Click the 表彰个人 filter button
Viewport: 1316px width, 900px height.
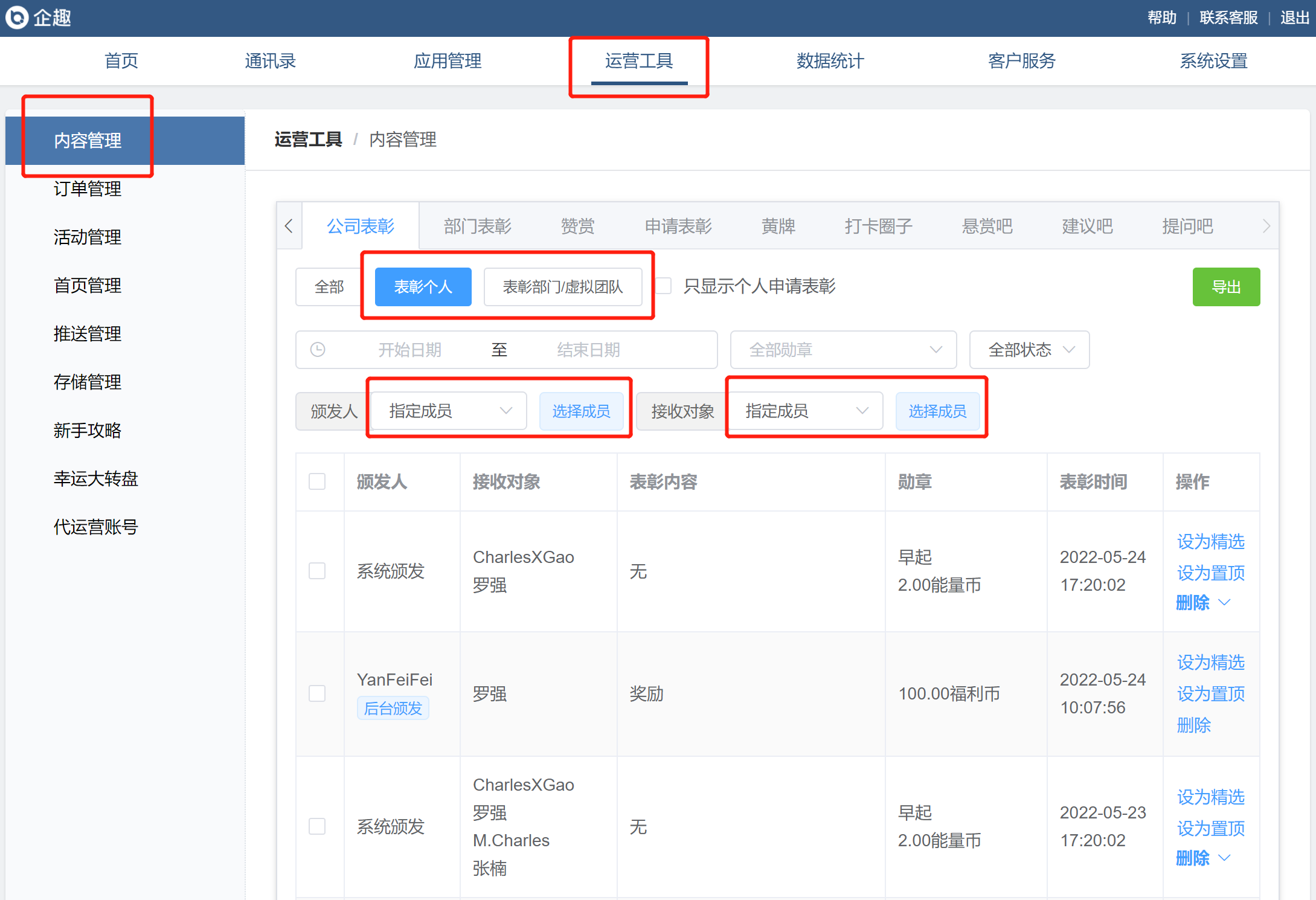point(423,287)
